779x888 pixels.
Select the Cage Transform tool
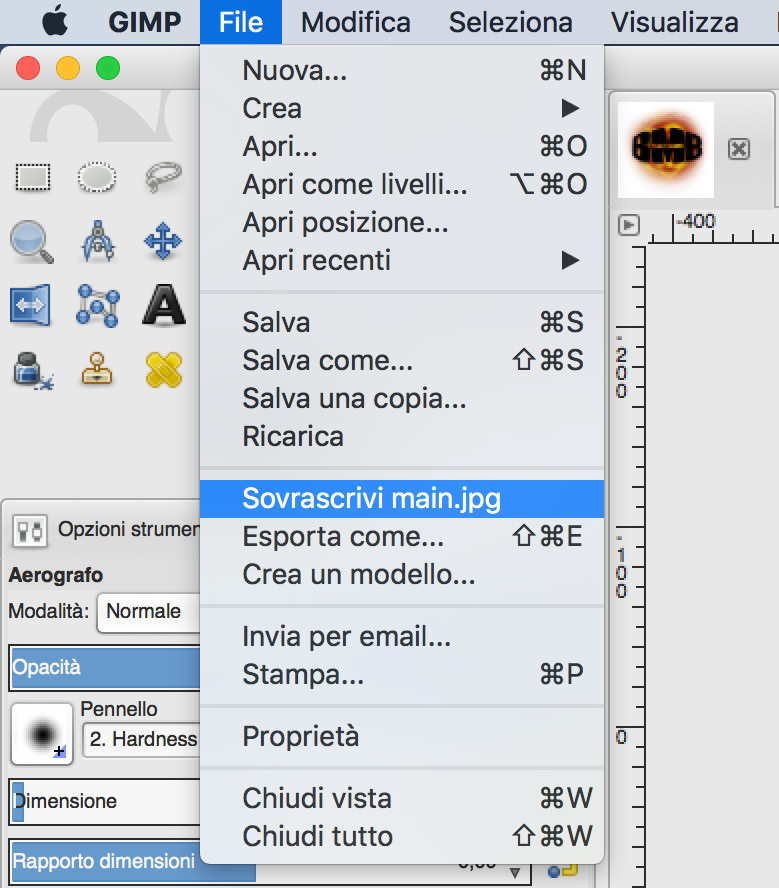click(x=97, y=305)
